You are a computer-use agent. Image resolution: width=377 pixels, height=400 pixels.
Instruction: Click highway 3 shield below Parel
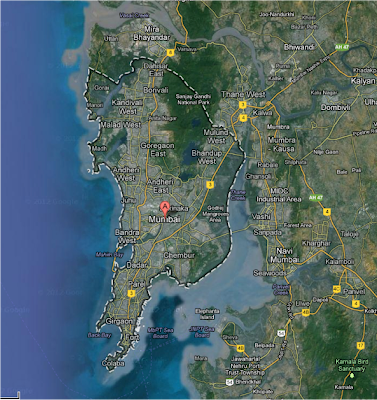click(x=132, y=293)
